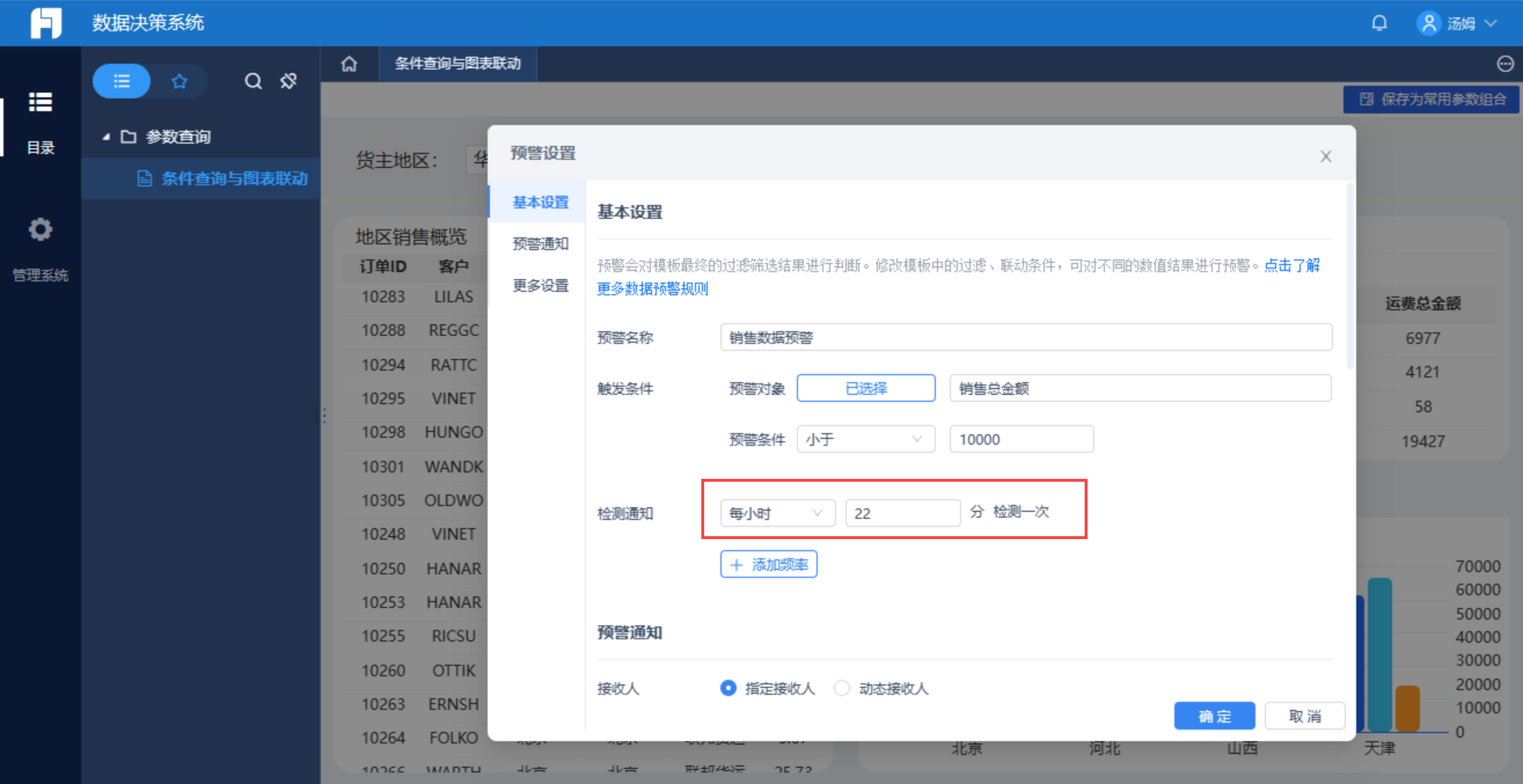Open the directory list icon in sidebar
This screenshot has height=784, width=1523.
(x=40, y=102)
